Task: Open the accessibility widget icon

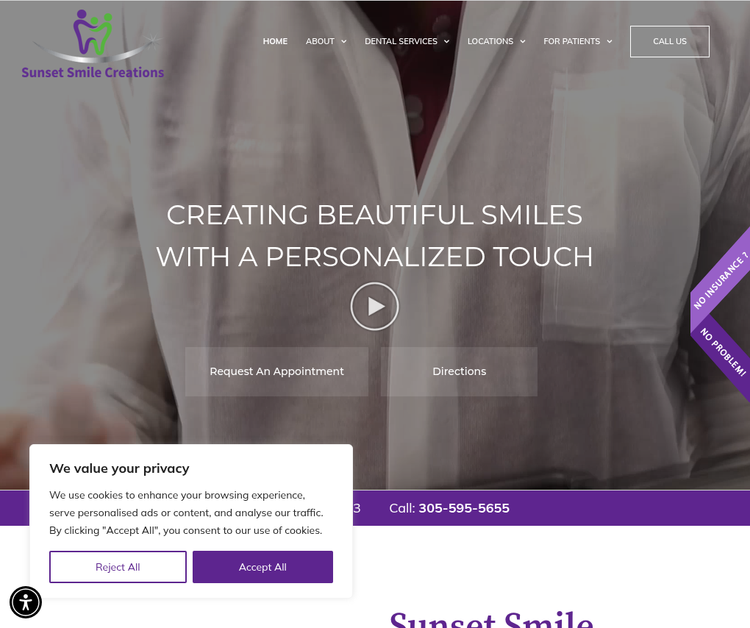Action: click(26, 602)
